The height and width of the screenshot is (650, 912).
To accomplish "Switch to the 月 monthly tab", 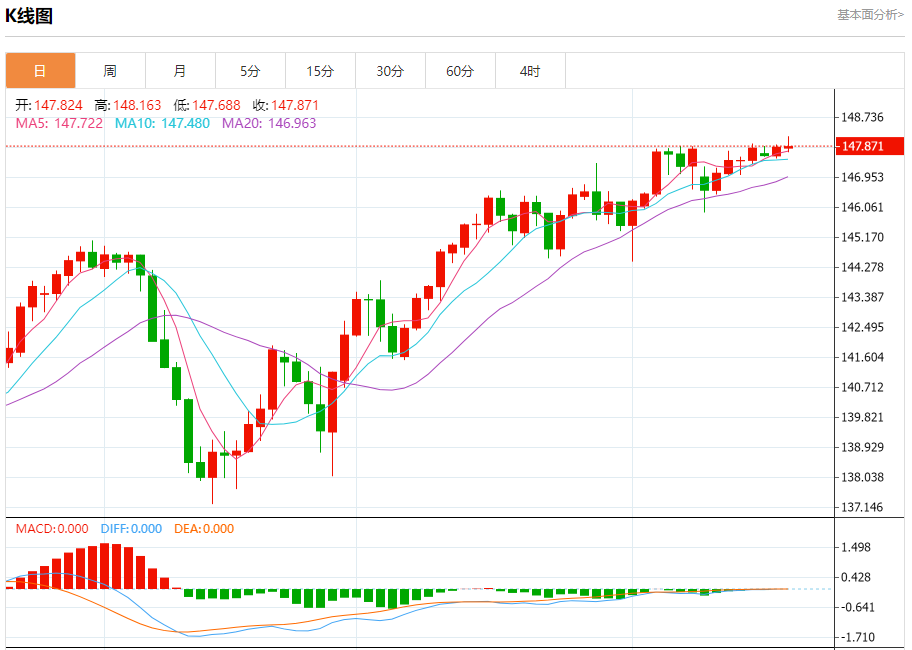I will (x=180, y=71).
